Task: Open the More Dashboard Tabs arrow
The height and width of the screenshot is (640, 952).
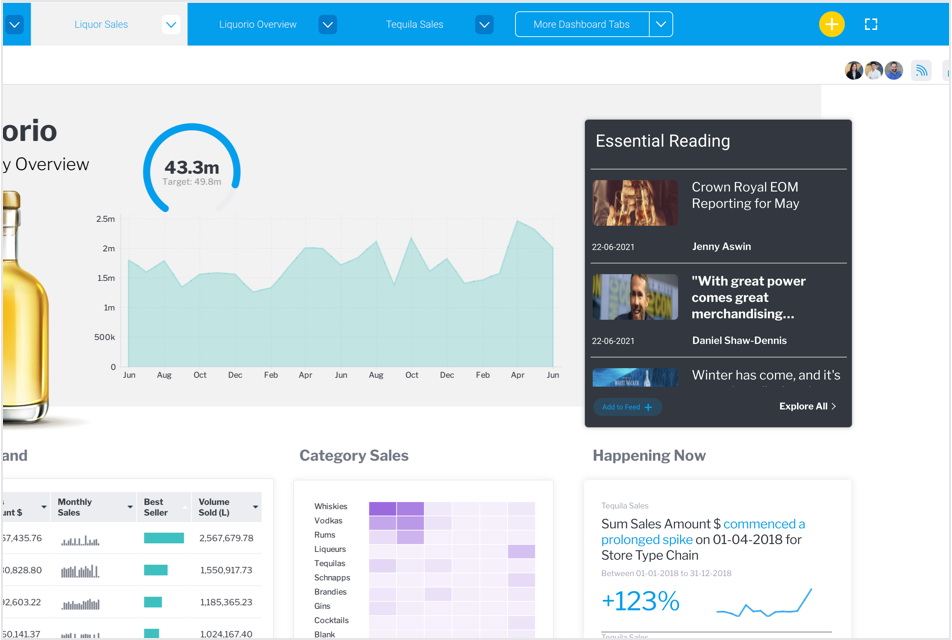Action: coord(661,25)
